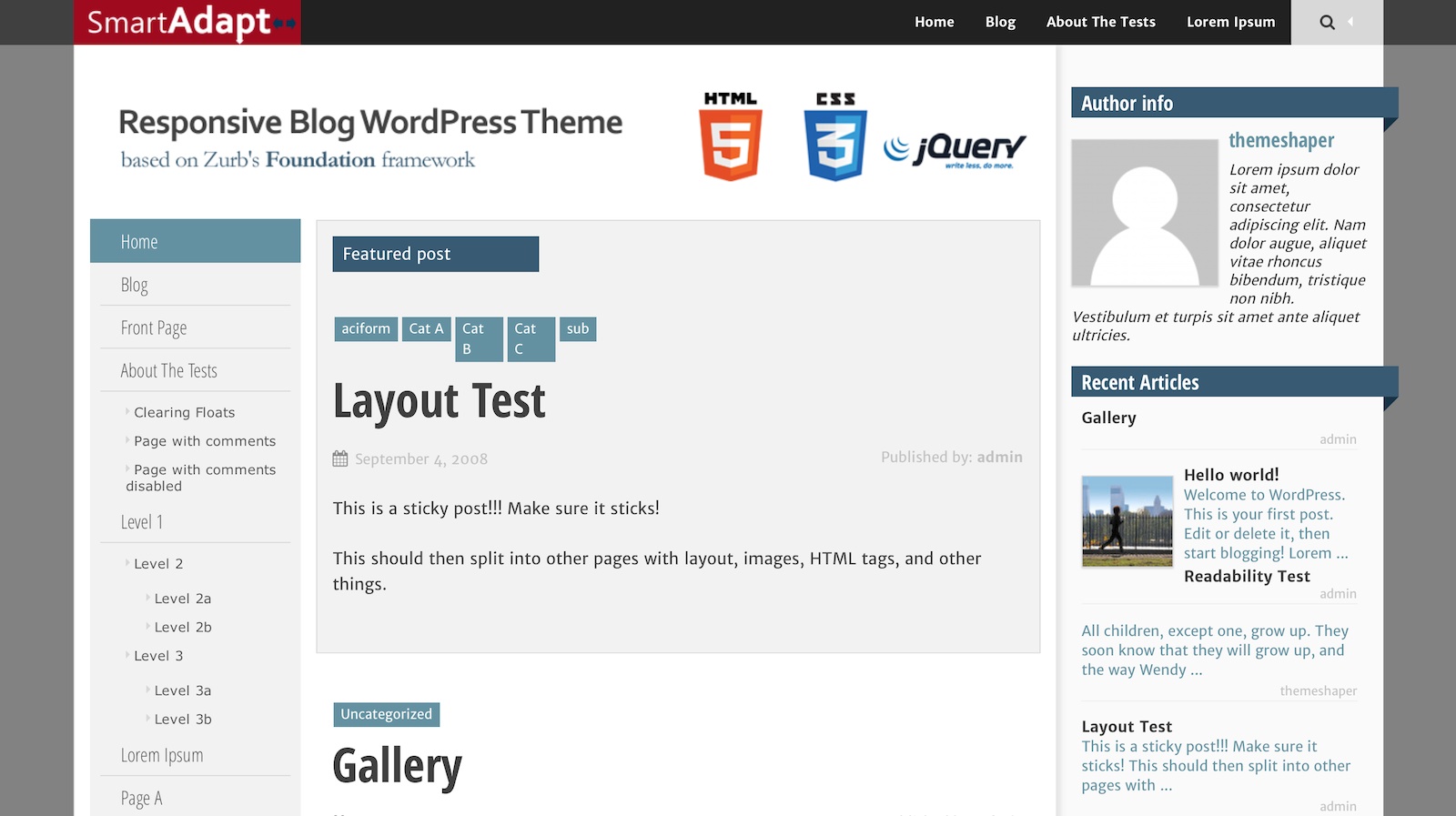1456x816 pixels.
Task: Open the Layout Test post title
Action: 439,401
